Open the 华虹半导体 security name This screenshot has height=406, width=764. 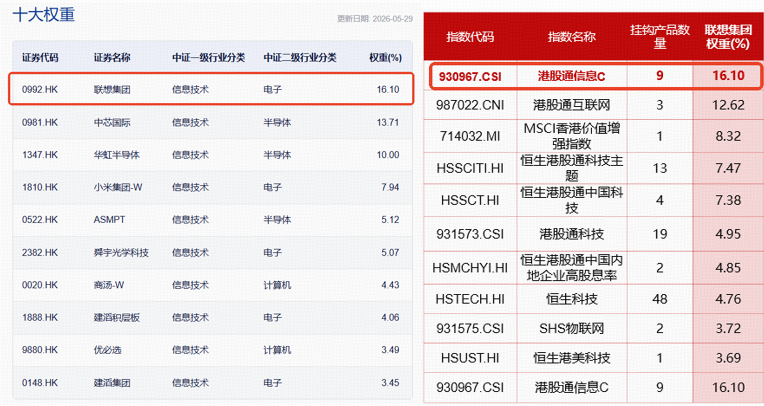tap(116, 155)
